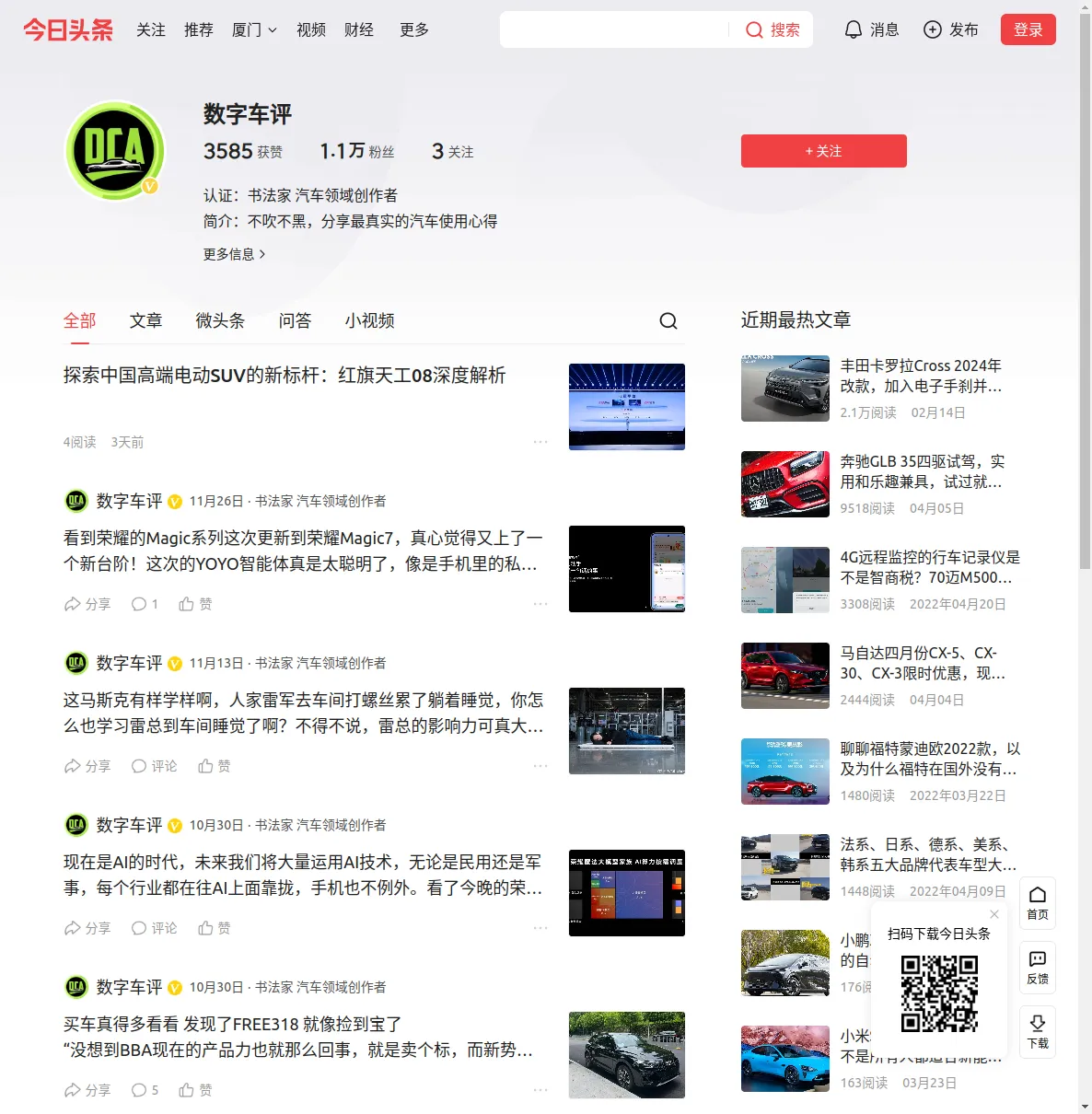Open the 关注 nav item in header
This screenshot has height=1114, width=1092.
coord(151,29)
